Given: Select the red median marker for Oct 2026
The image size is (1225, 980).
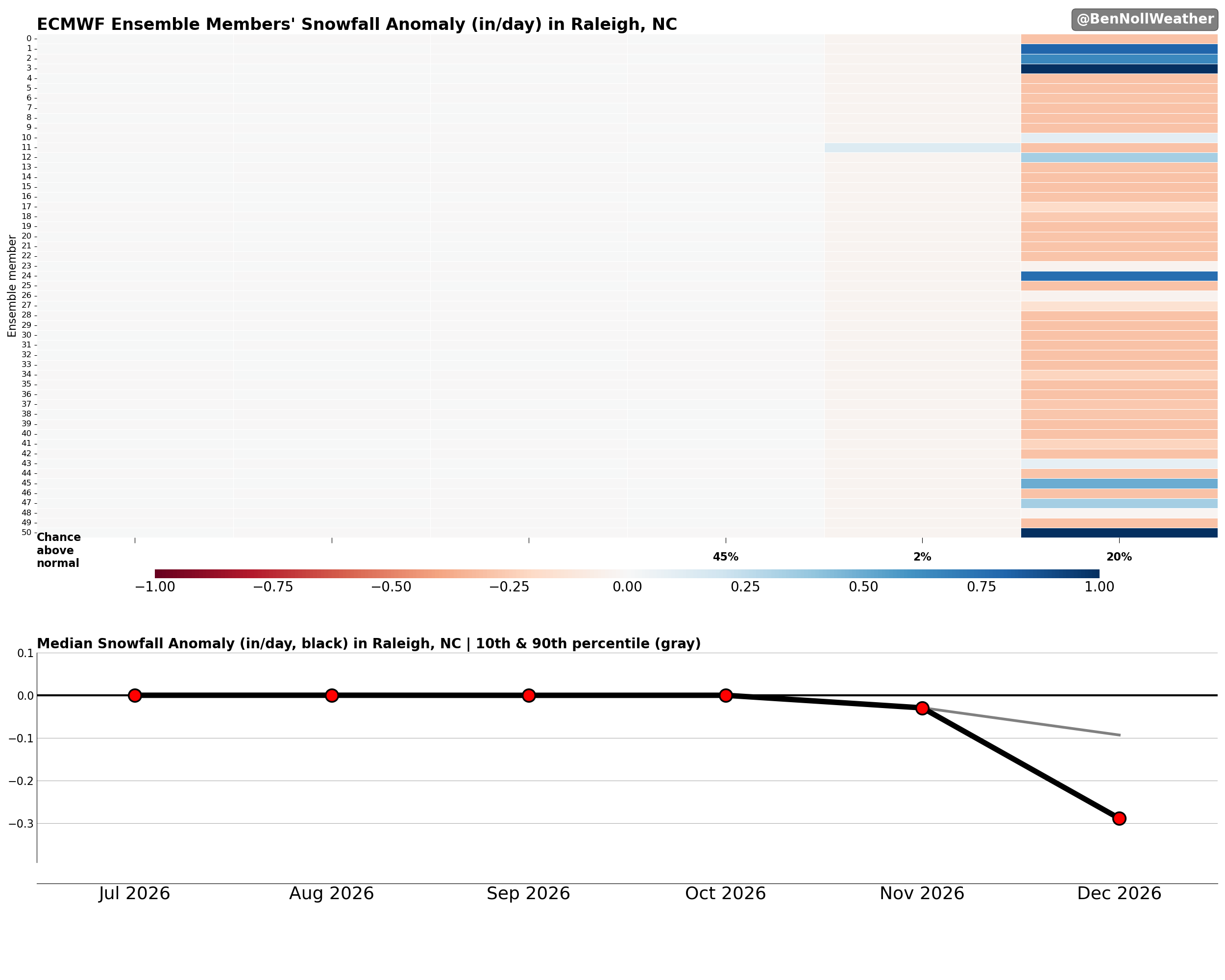Looking at the screenshot, I should pos(726,695).
